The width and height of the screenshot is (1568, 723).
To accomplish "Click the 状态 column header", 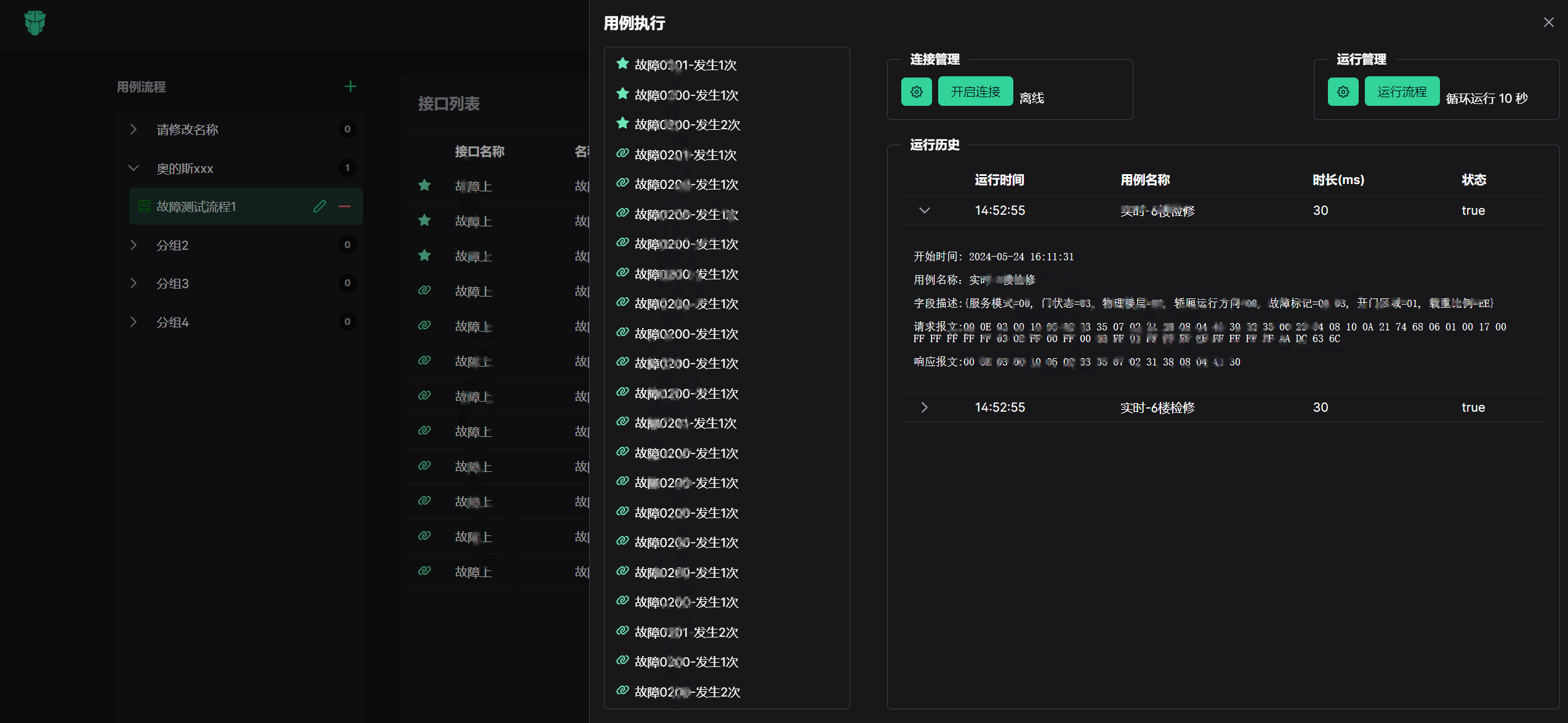I will 1474,180.
